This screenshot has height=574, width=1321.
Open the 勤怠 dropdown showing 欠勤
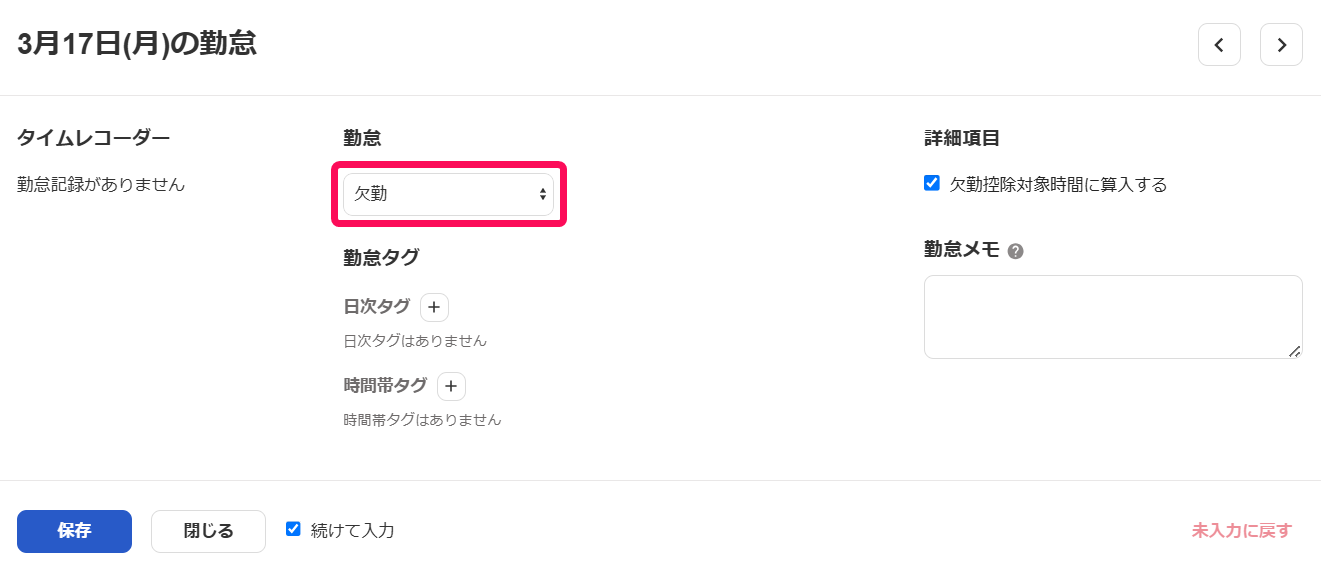click(x=448, y=194)
